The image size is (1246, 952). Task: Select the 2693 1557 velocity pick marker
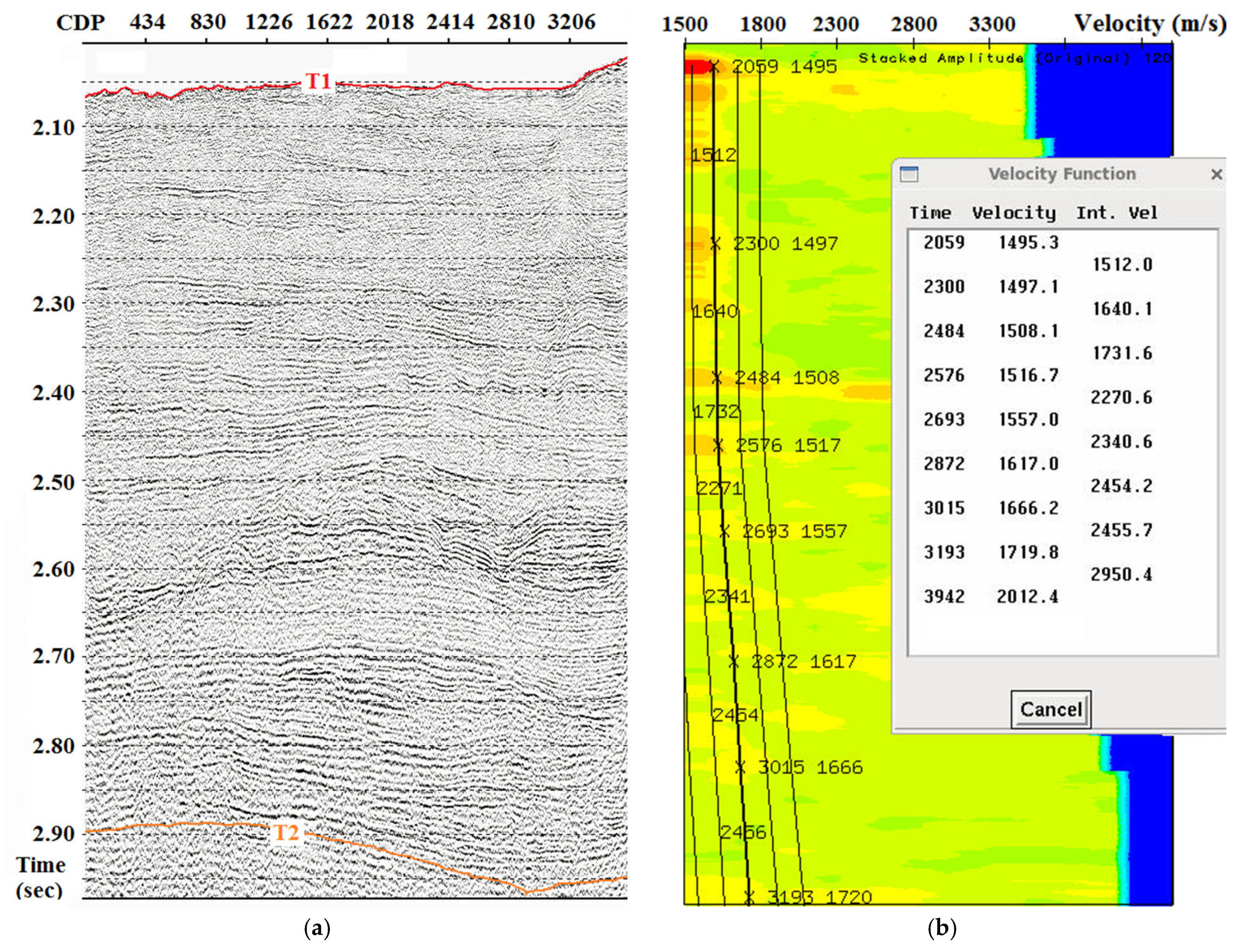[x=725, y=531]
